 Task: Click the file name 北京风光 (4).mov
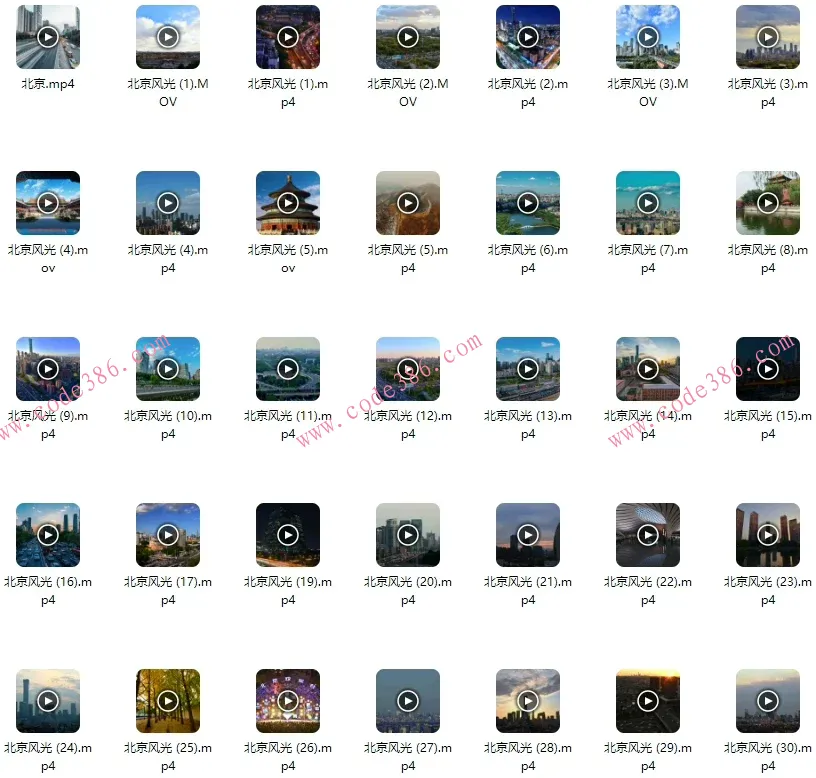pyautogui.click(x=48, y=259)
